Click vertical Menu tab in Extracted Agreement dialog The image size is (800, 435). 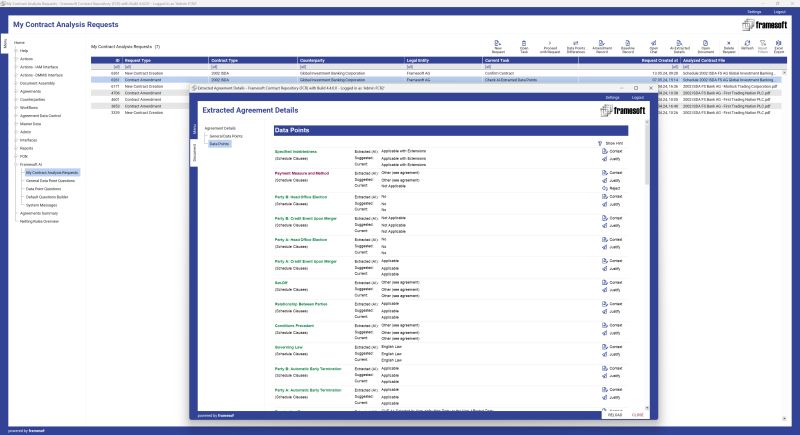tap(194, 130)
